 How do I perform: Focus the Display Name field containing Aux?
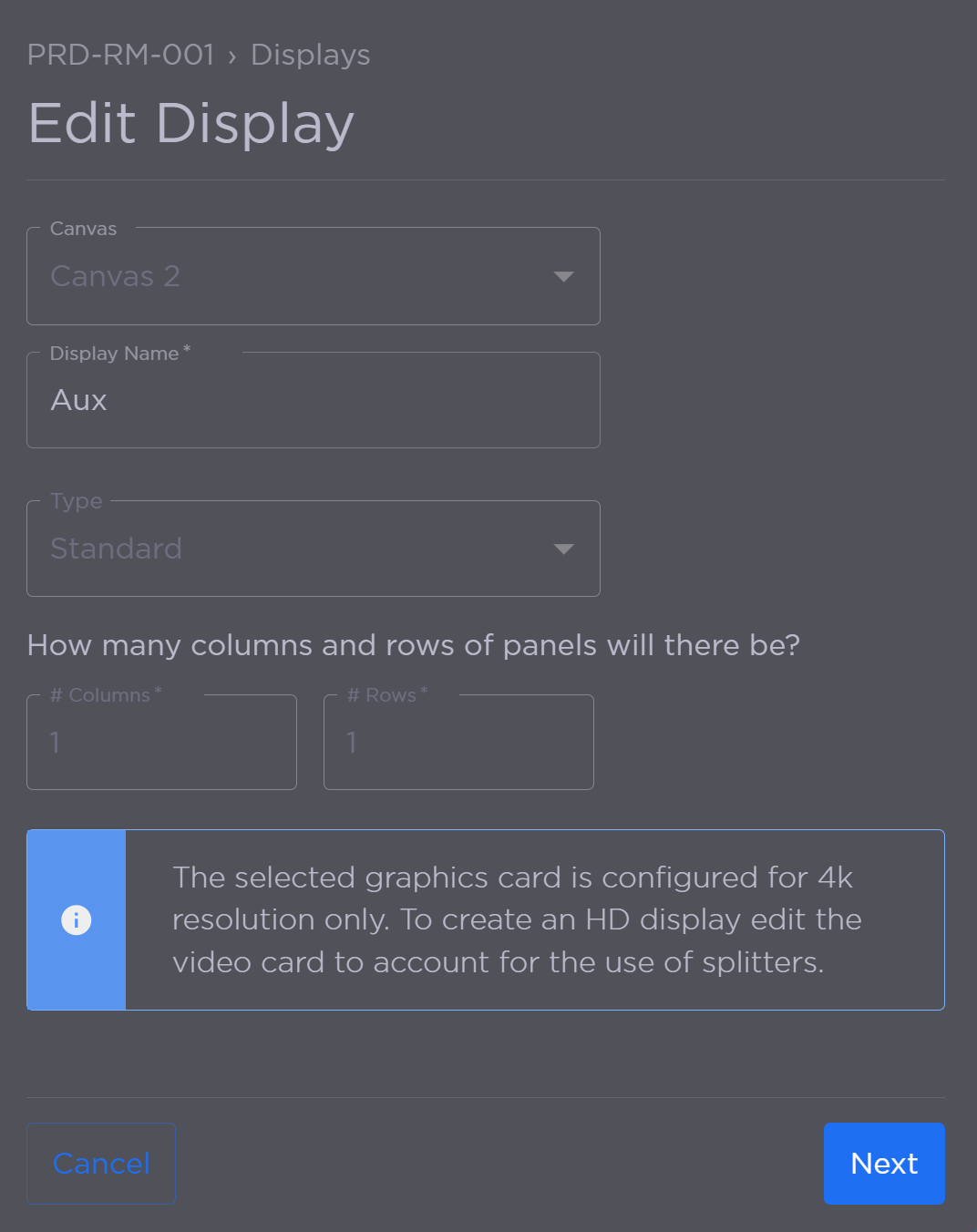coord(314,401)
